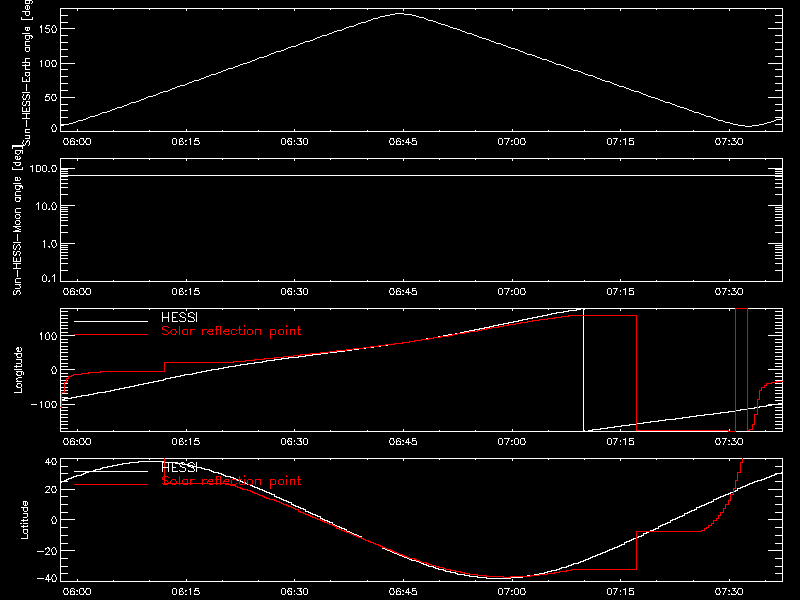Click the 150 tick on Earth angle plot
Viewport: 800px width, 600px height.
point(48,29)
